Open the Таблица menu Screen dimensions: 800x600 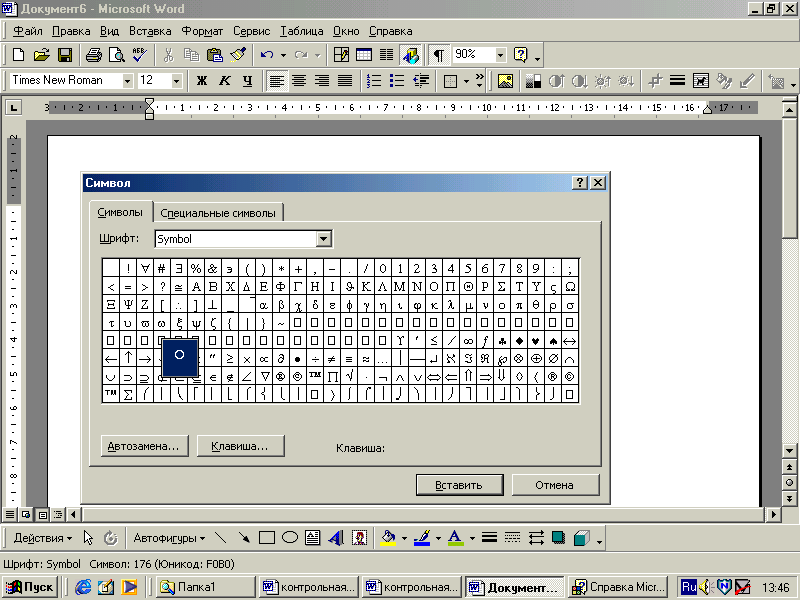coord(302,31)
